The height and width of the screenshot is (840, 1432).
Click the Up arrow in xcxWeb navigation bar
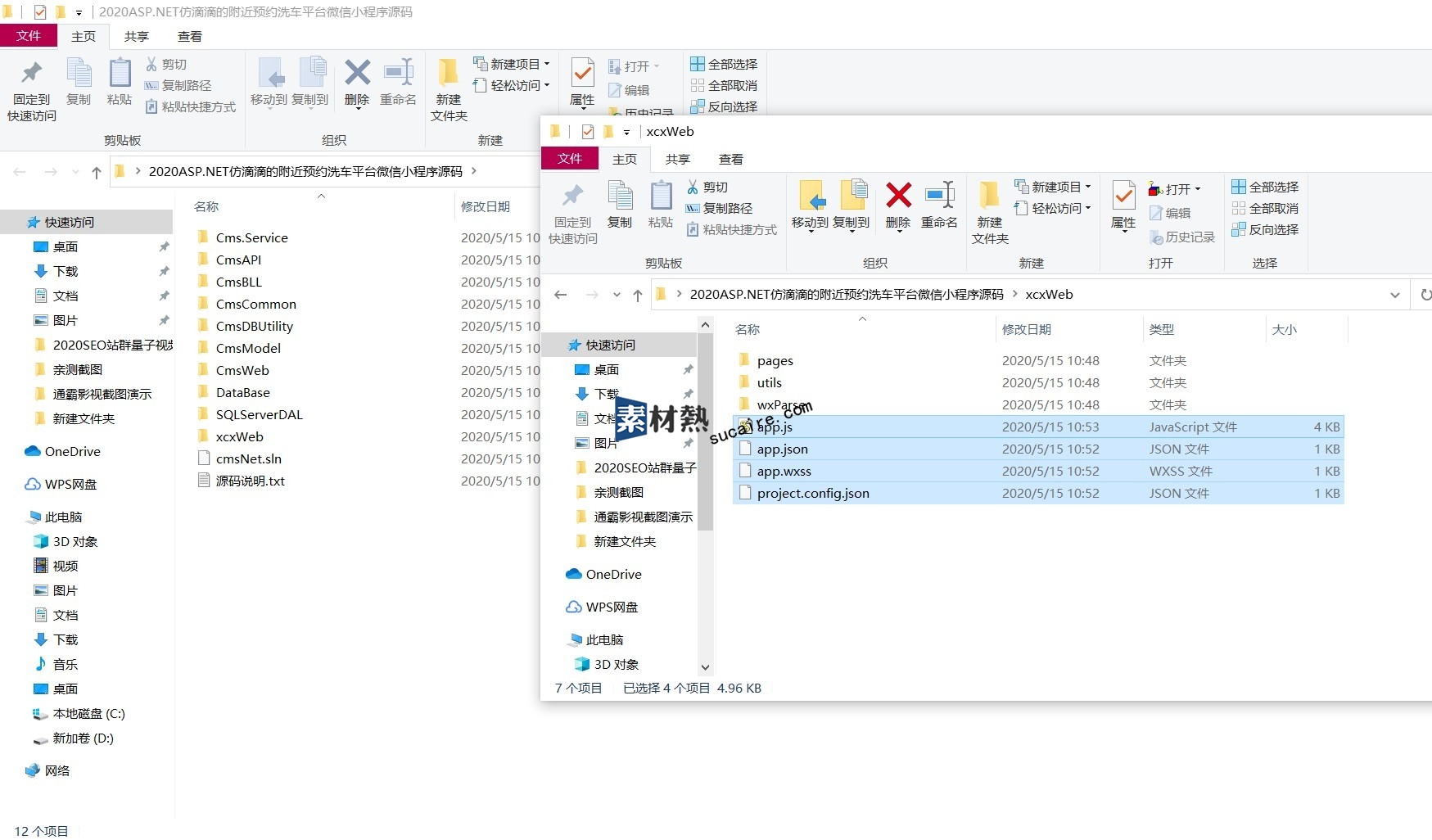click(638, 295)
